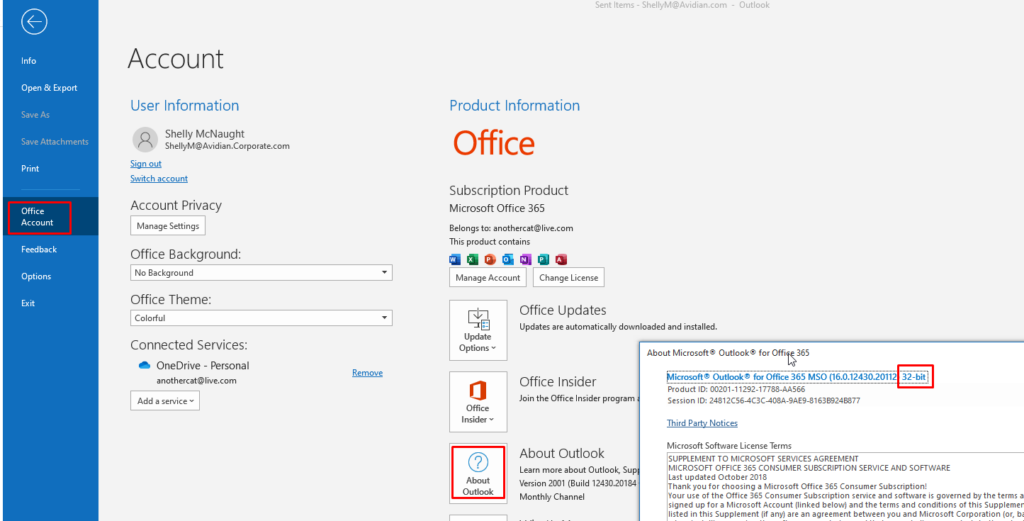1024x521 pixels.
Task: Click the OneDrive cloud icon in Connected Services
Action: pos(144,366)
